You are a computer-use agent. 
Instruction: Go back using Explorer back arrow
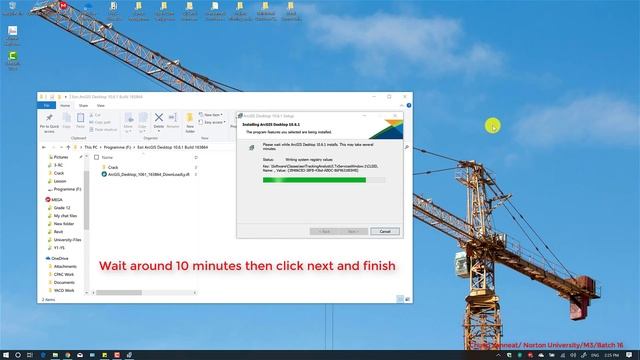click(44, 147)
